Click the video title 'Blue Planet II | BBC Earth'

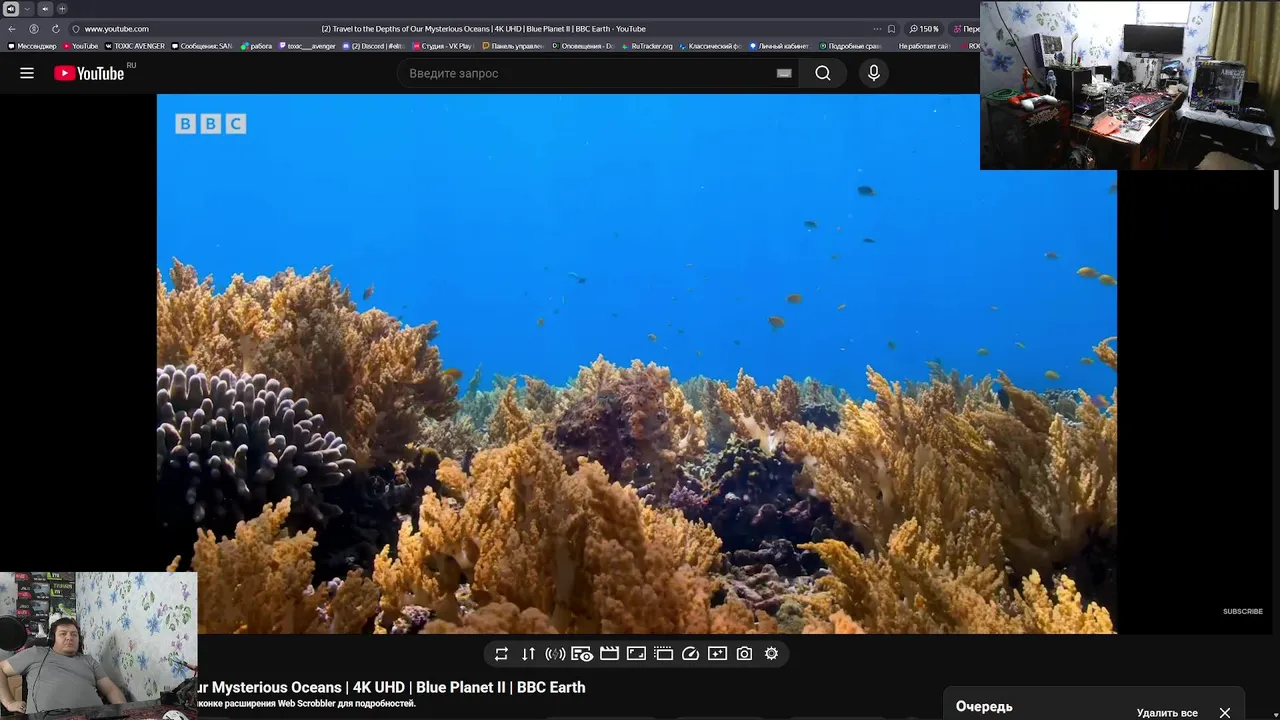pos(500,687)
